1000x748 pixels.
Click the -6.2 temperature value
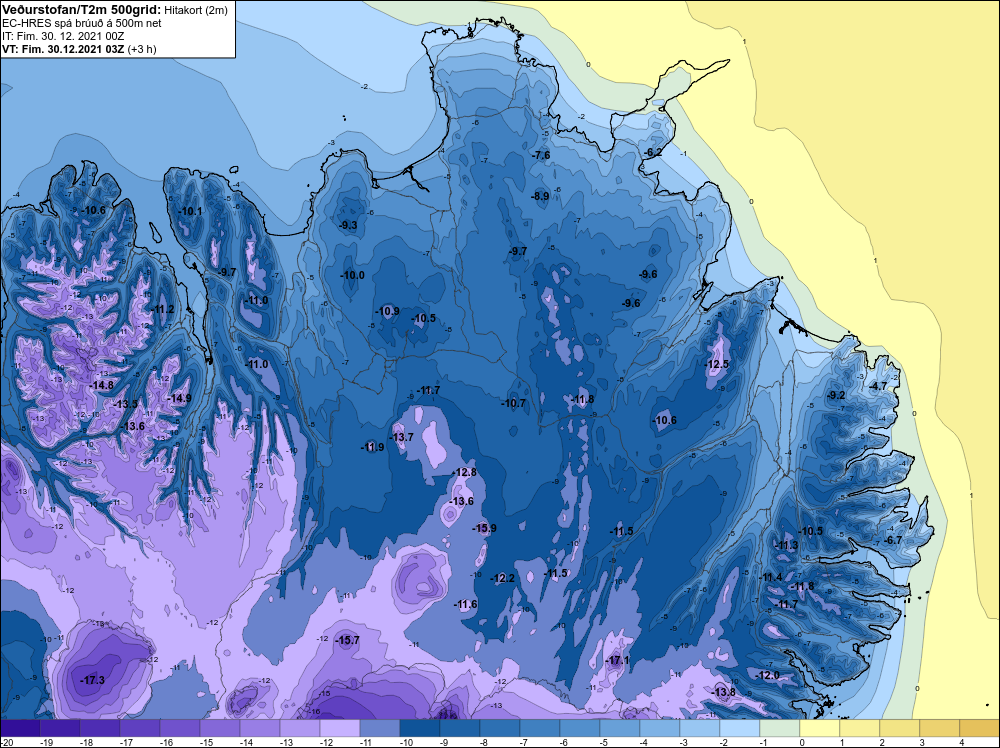click(652, 152)
